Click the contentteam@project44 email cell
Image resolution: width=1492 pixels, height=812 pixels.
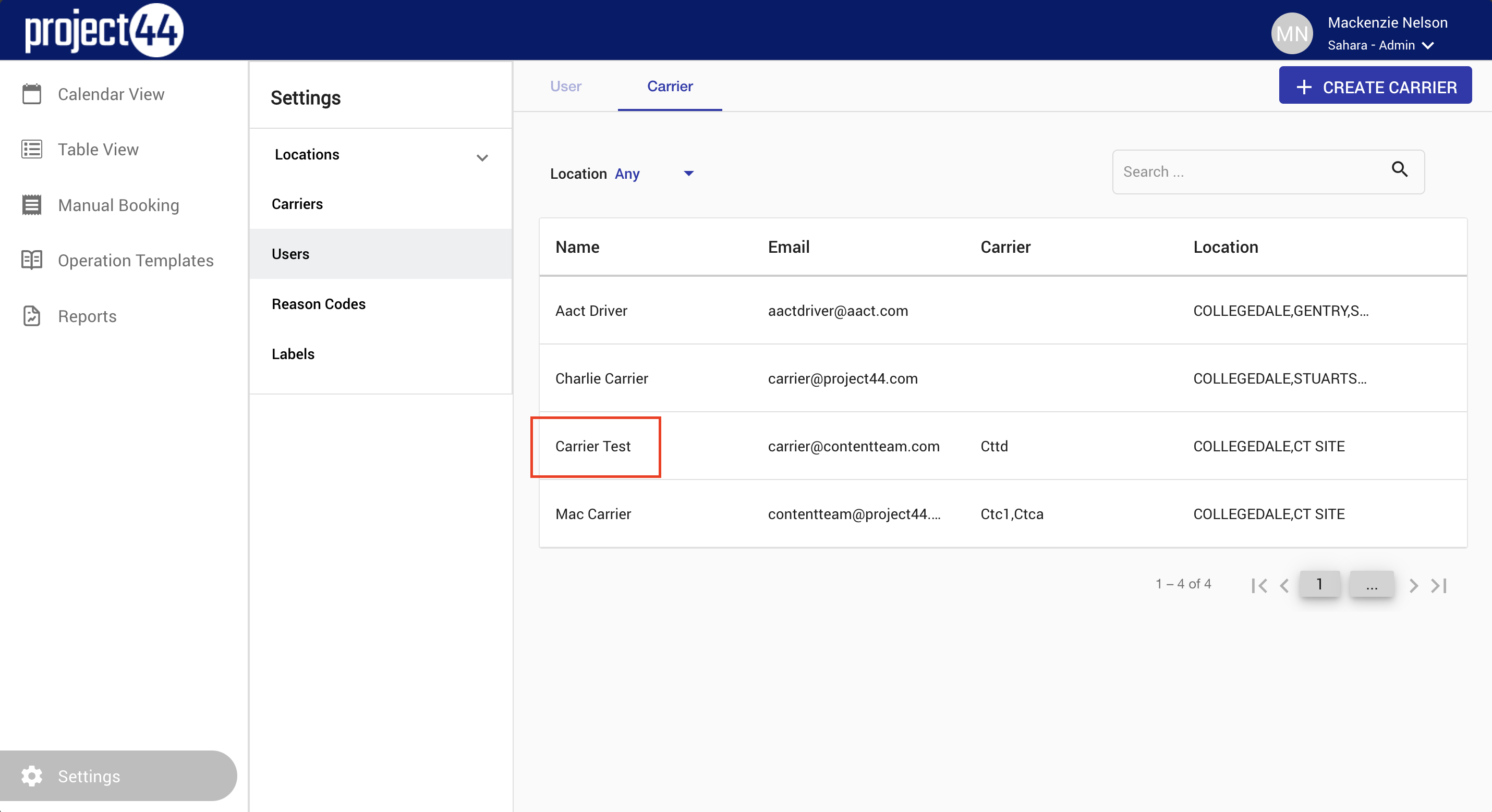[854, 514]
